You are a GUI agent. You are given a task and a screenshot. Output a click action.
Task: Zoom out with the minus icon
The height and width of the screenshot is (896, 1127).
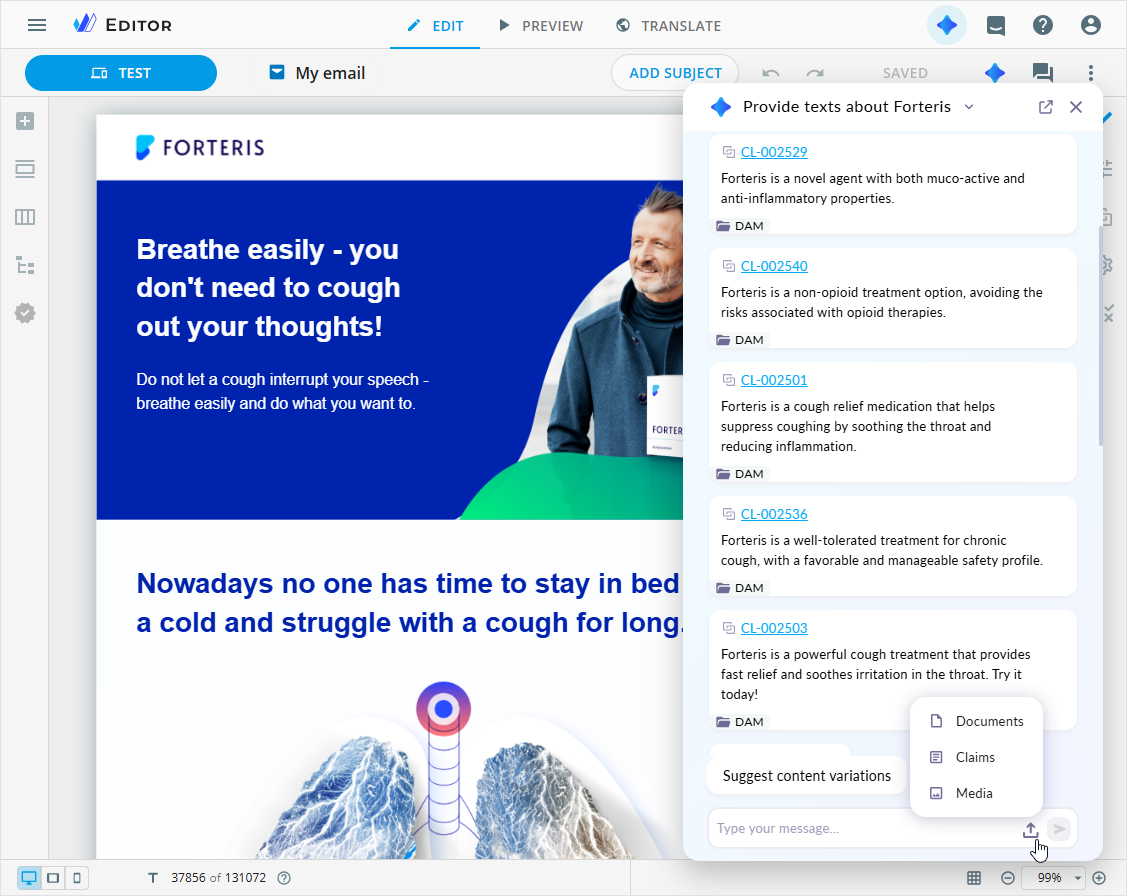click(x=1008, y=877)
